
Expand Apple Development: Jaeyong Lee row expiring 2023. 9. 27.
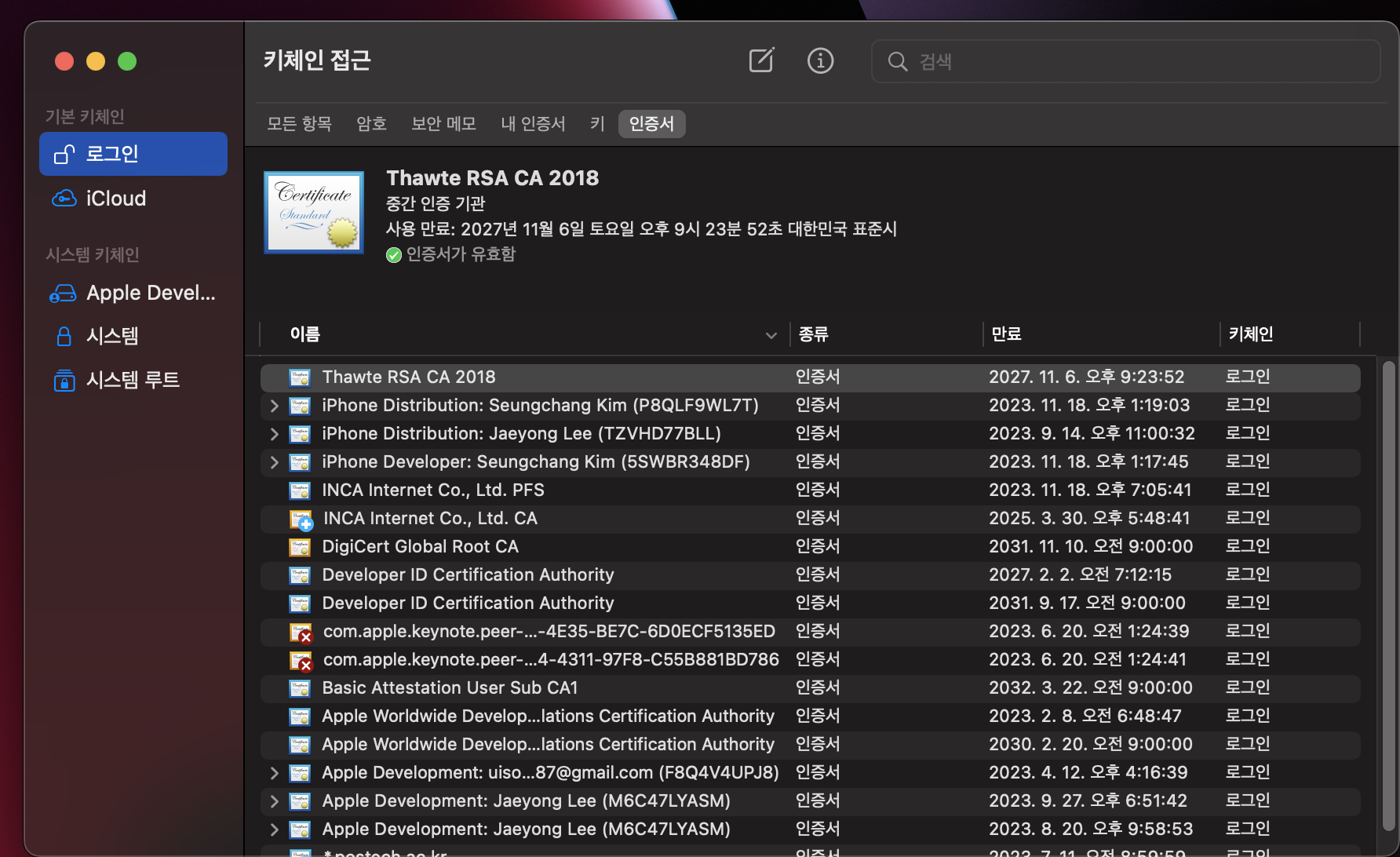pos(274,801)
